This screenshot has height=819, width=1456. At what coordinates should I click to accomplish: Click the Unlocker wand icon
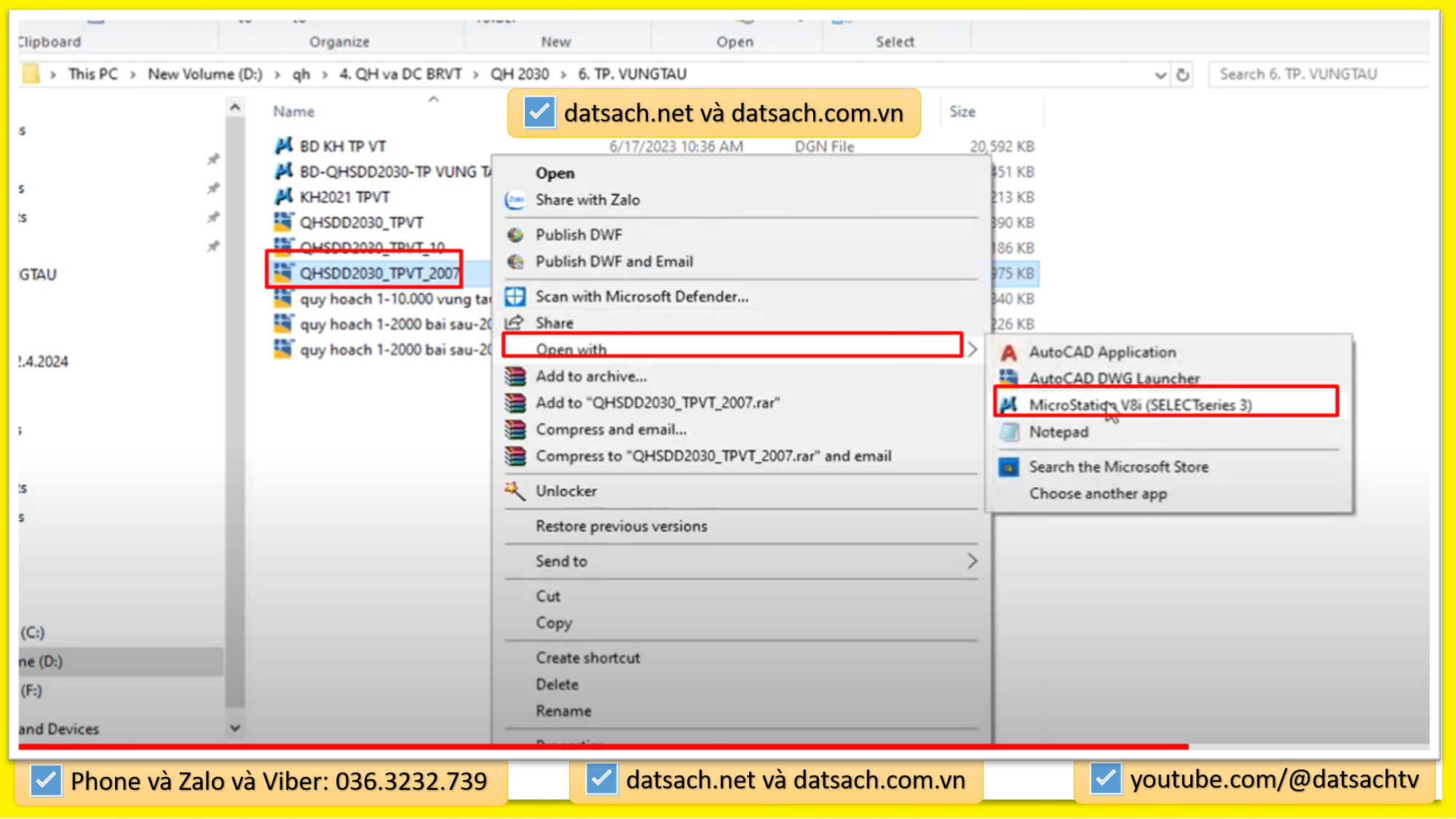pos(514,491)
